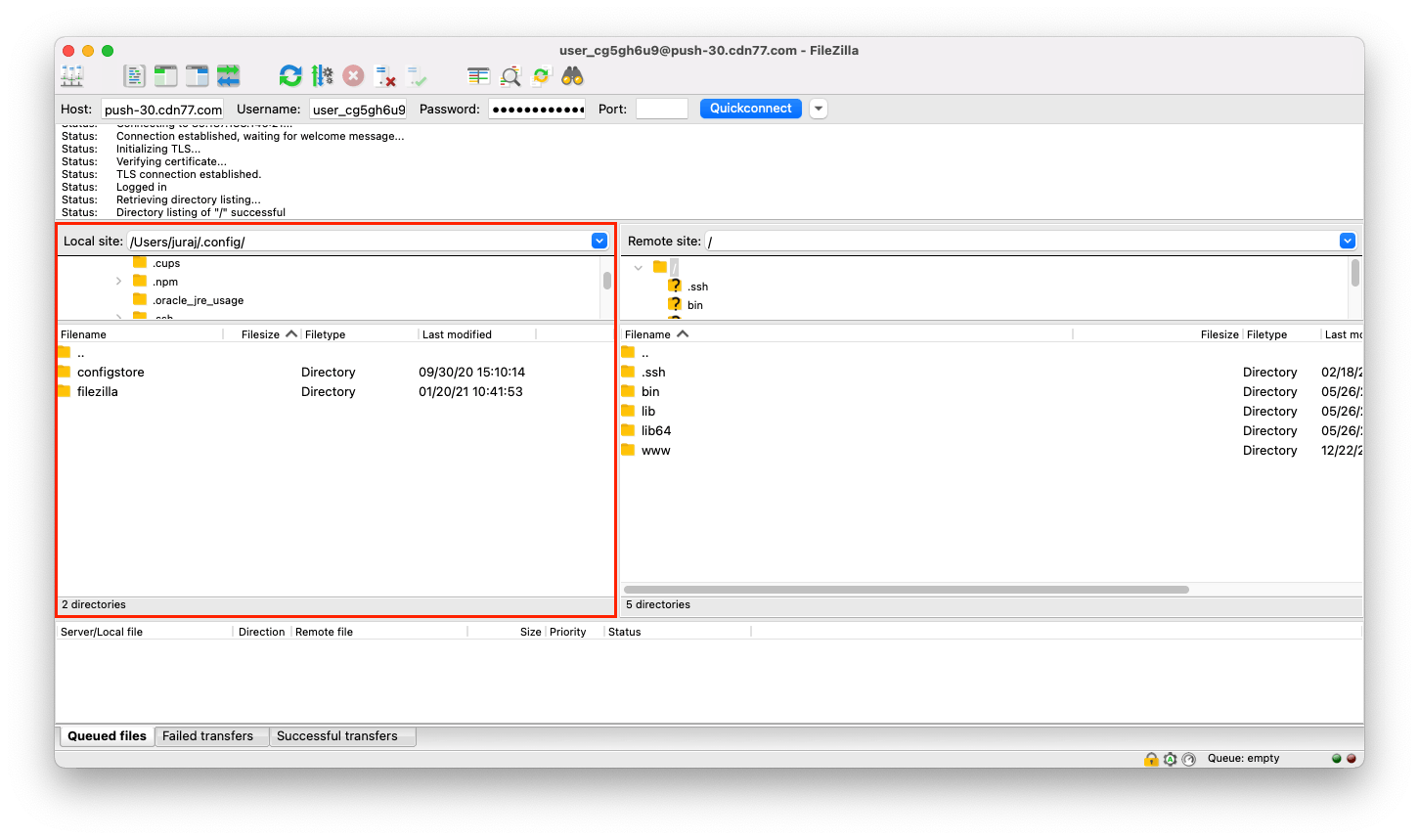This screenshot has height=840, width=1419.
Task: Toggle processing of the transfer queue
Action: coord(322,75)
